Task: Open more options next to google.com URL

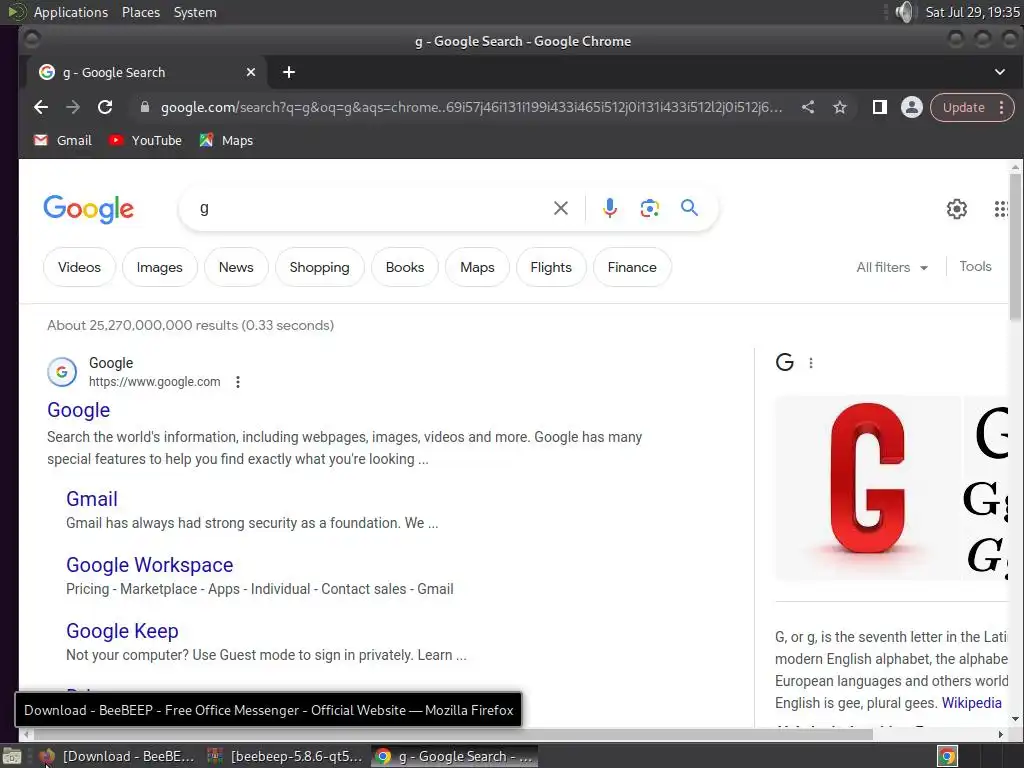Action: (238, 382)
